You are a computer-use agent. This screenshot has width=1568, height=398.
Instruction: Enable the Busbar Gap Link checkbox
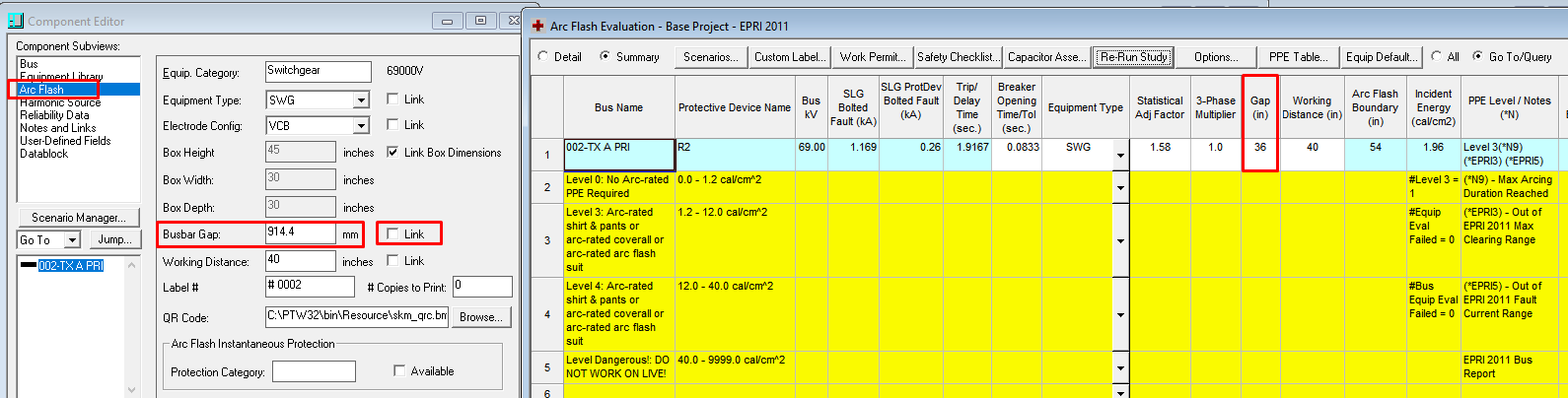(393, 233)
